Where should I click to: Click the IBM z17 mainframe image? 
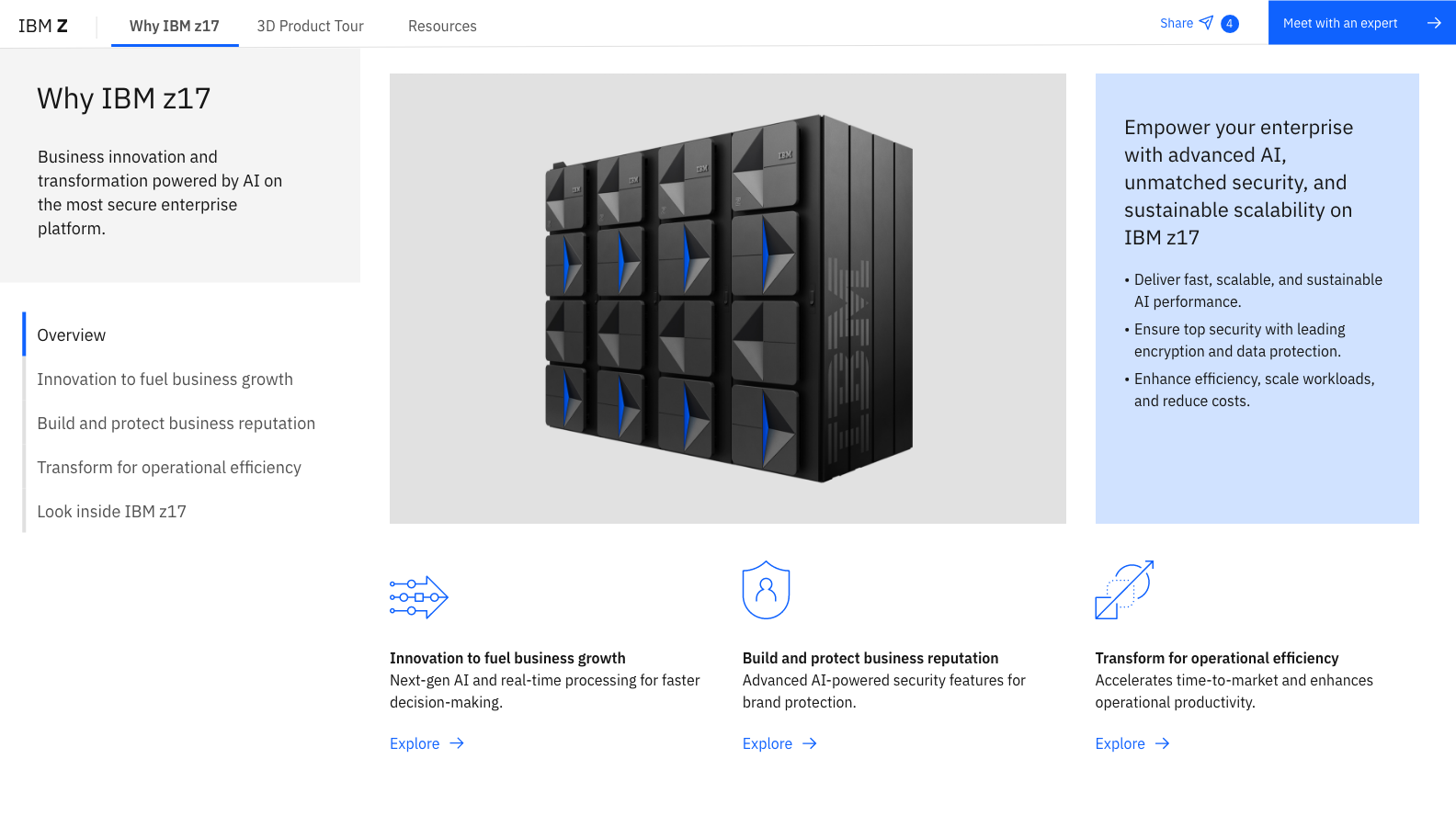click(x=728, y=299)
